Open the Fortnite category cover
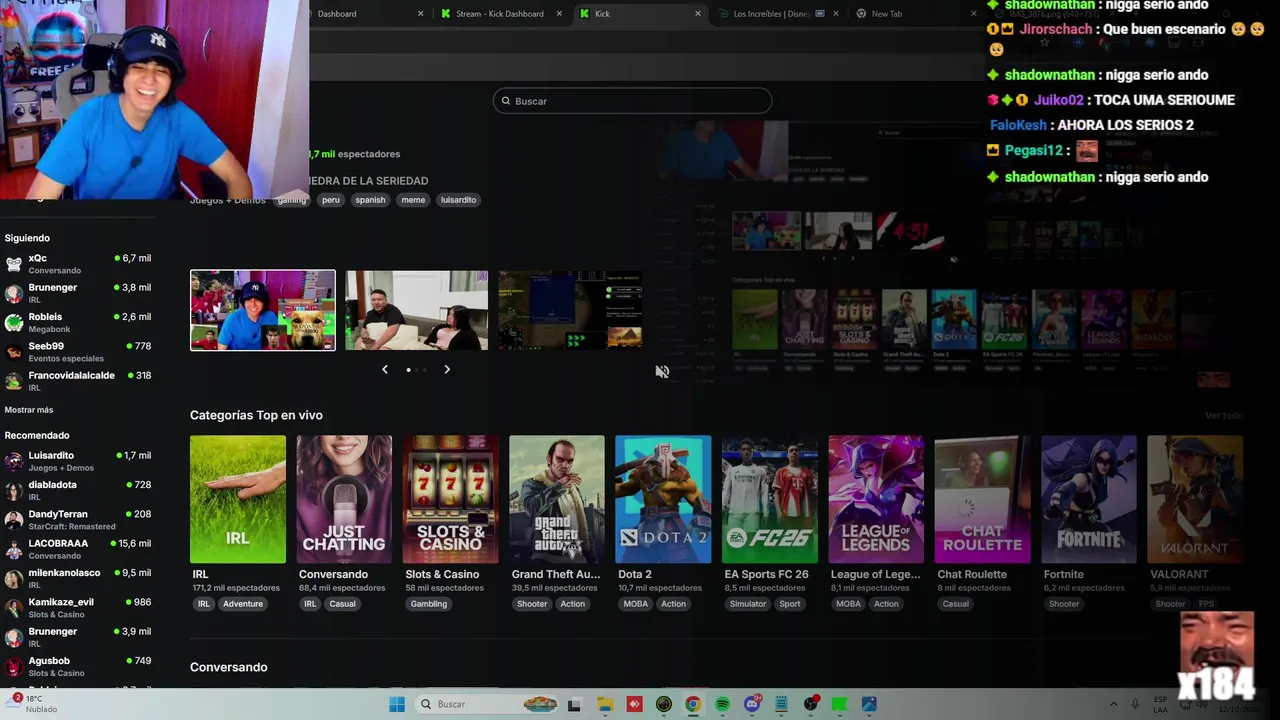The width and height of the screenshot is (1280, 720). click(x=1089, y=499)
